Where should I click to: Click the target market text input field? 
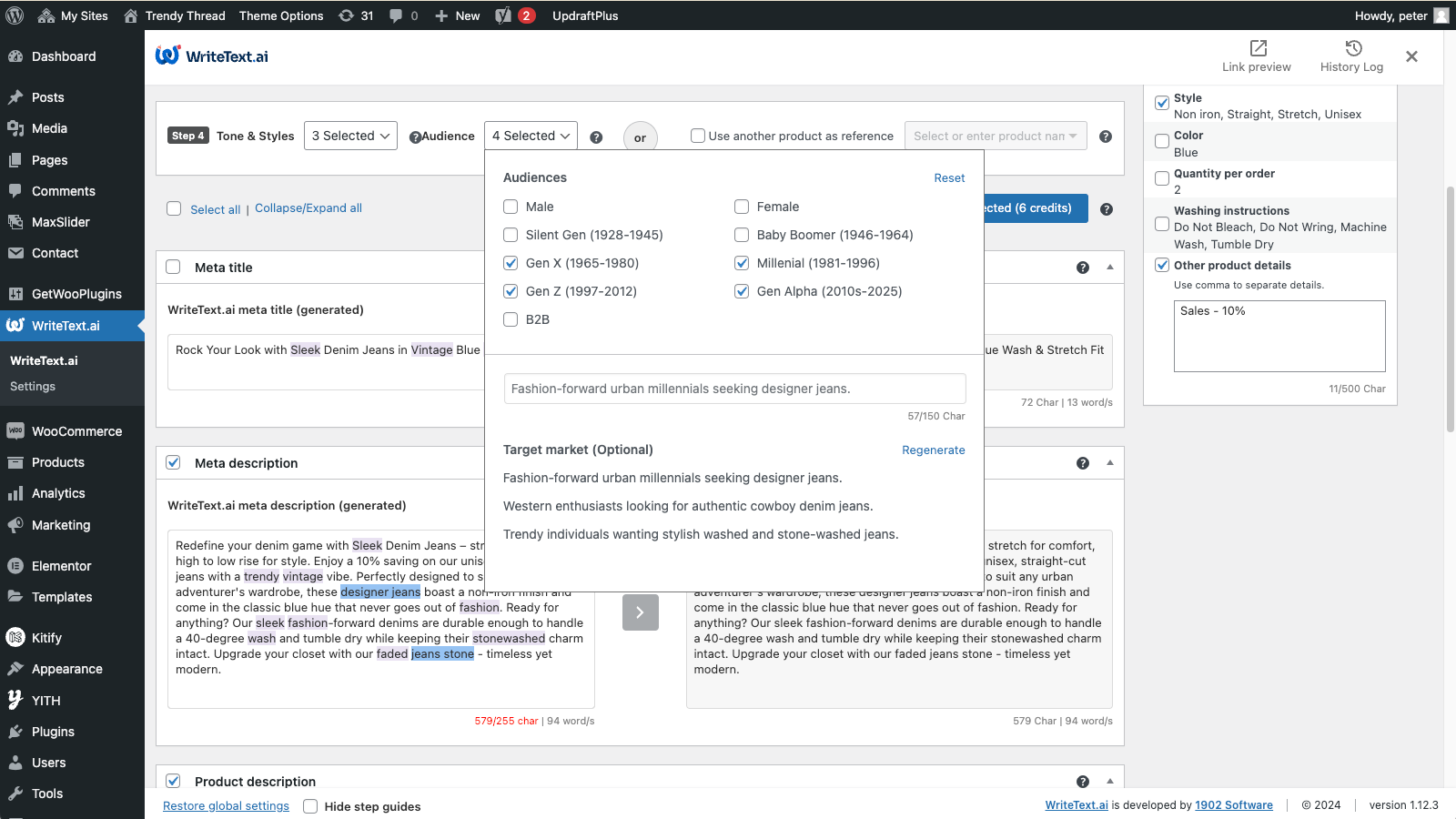point(734,389)
